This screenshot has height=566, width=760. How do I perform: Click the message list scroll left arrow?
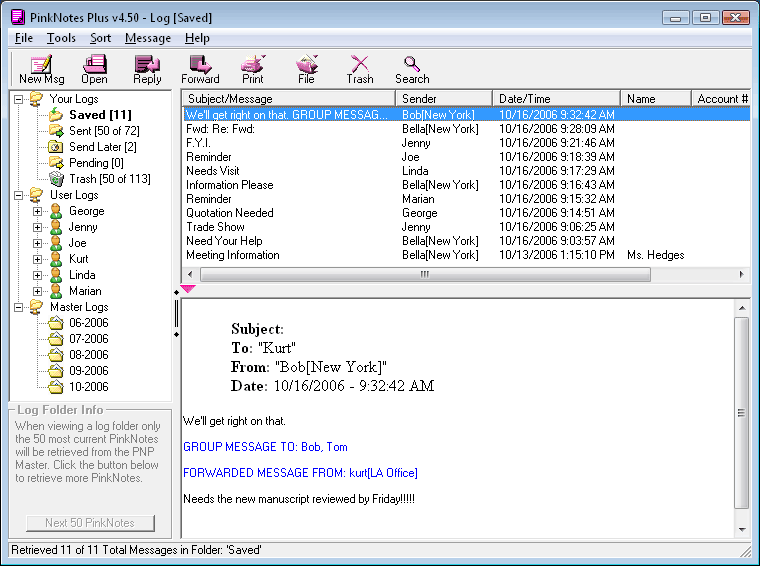[x=190, y=274]
